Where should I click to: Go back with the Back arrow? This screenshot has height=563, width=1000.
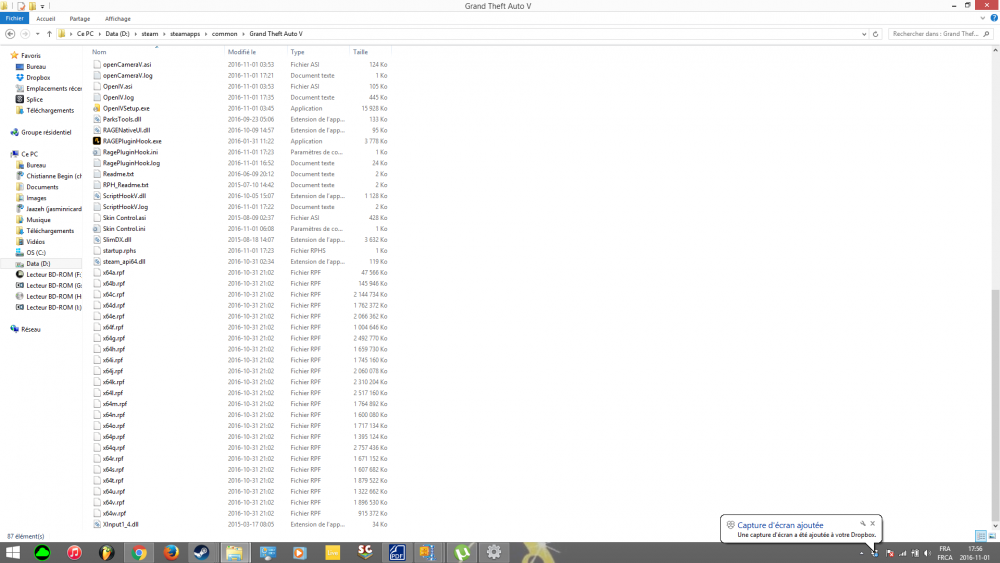[x=10, y=34]
